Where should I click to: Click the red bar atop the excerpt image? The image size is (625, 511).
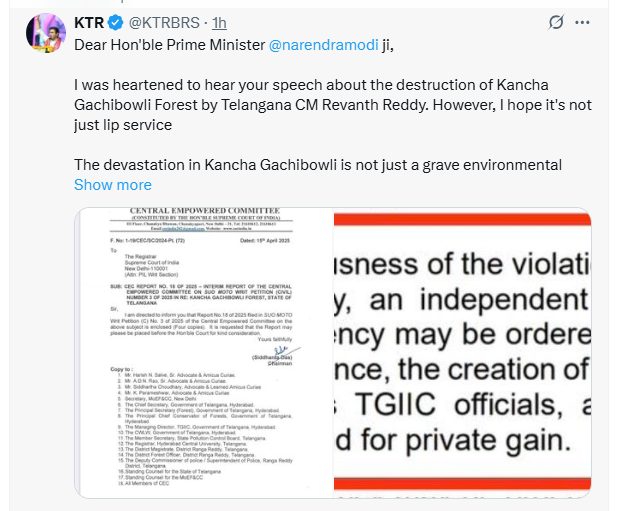coord(462,220)
